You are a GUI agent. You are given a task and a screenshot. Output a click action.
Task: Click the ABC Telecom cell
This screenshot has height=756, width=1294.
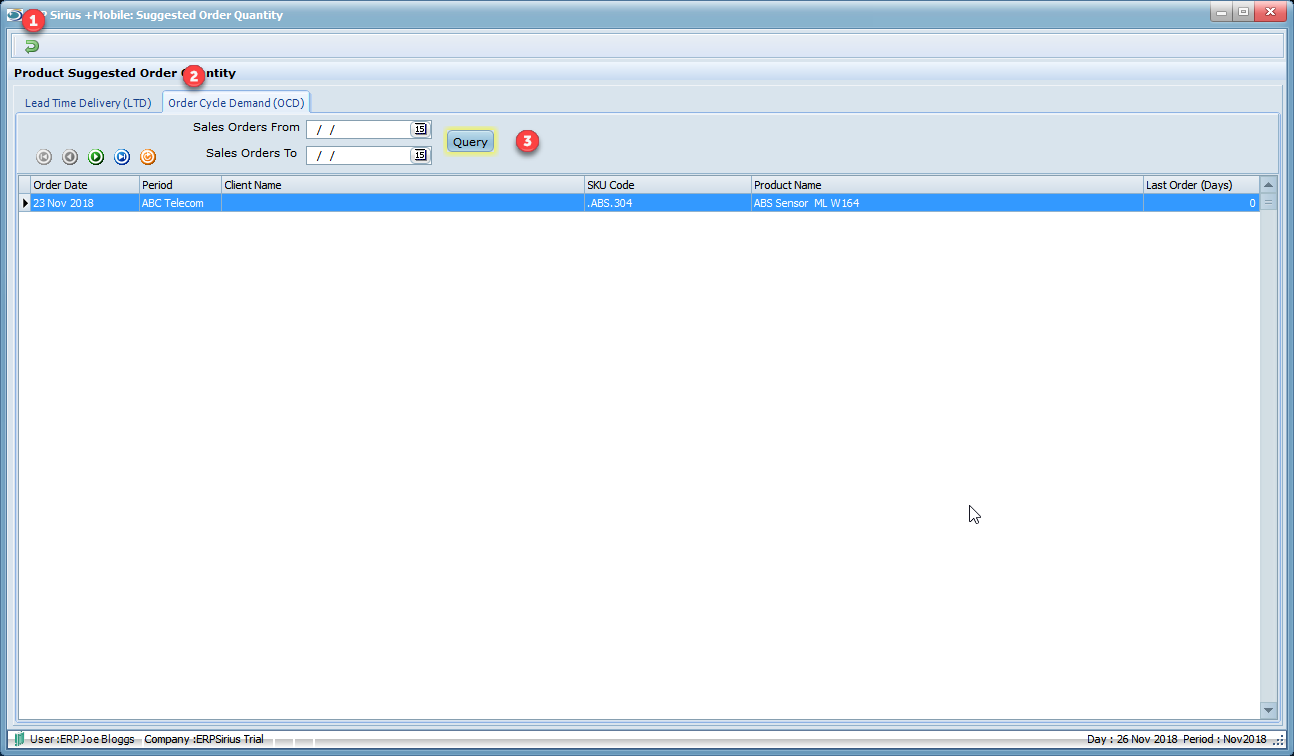[181, 203]
